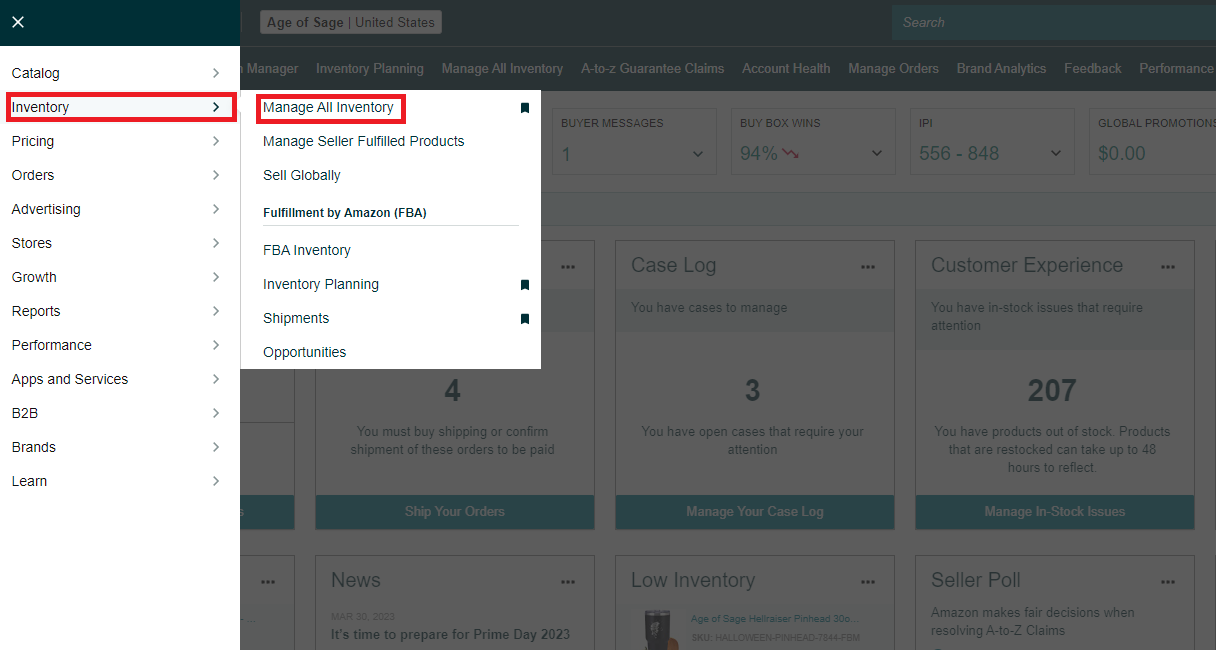Image resolution: width=1216 pixels, height=650 pixels.
Task: Click the Low Inventory product thumbnail
Action: [660, 629]
